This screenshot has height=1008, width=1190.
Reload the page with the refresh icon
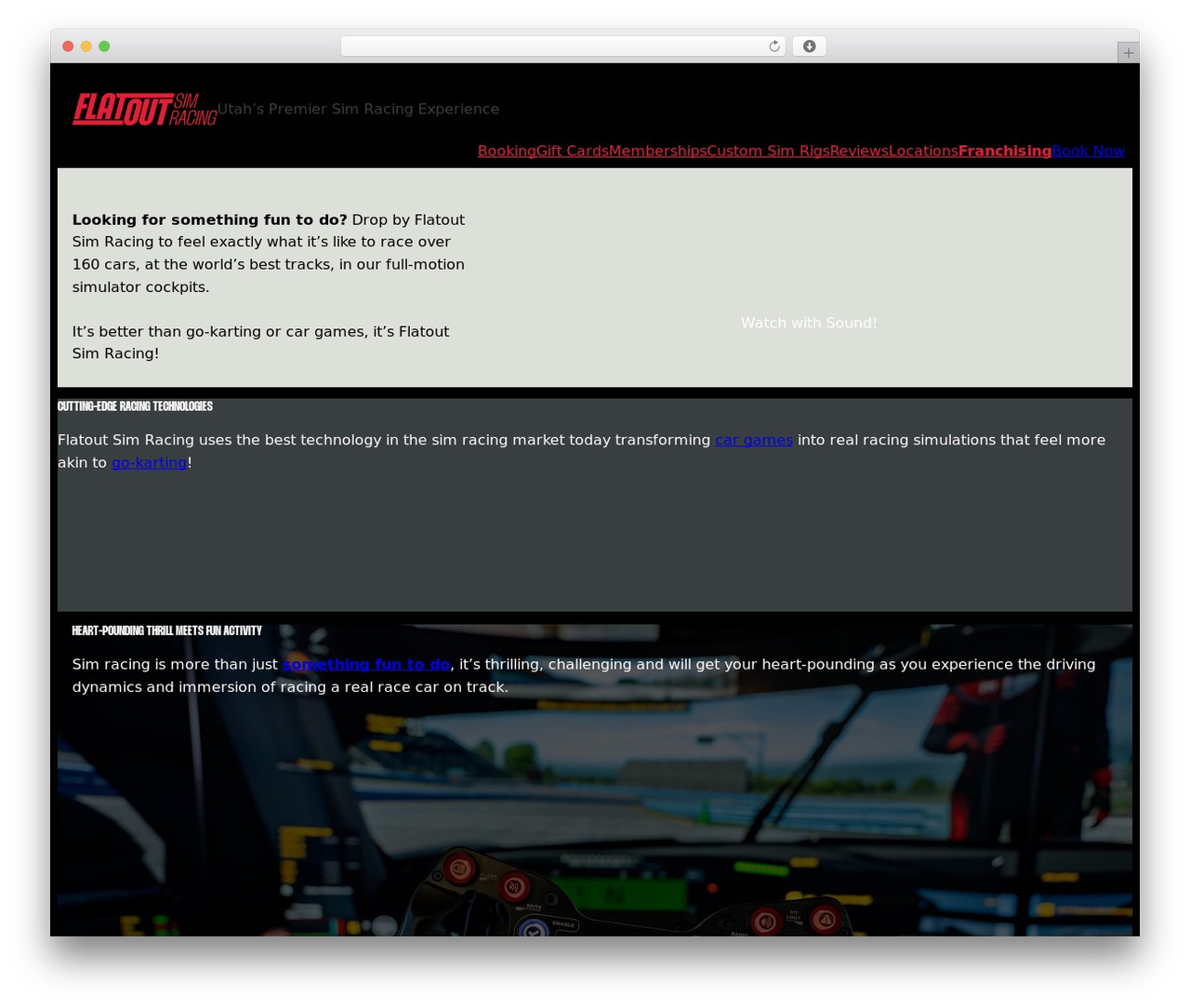click(774, 46)
